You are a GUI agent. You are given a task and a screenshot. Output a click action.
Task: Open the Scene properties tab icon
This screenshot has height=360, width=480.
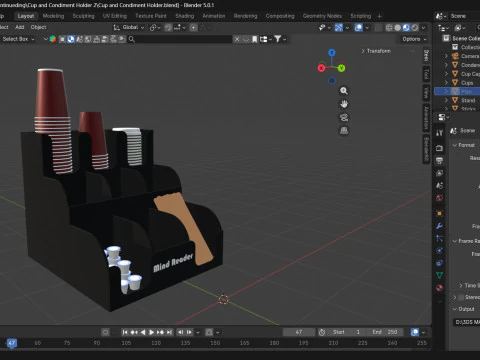pos(439,186)
